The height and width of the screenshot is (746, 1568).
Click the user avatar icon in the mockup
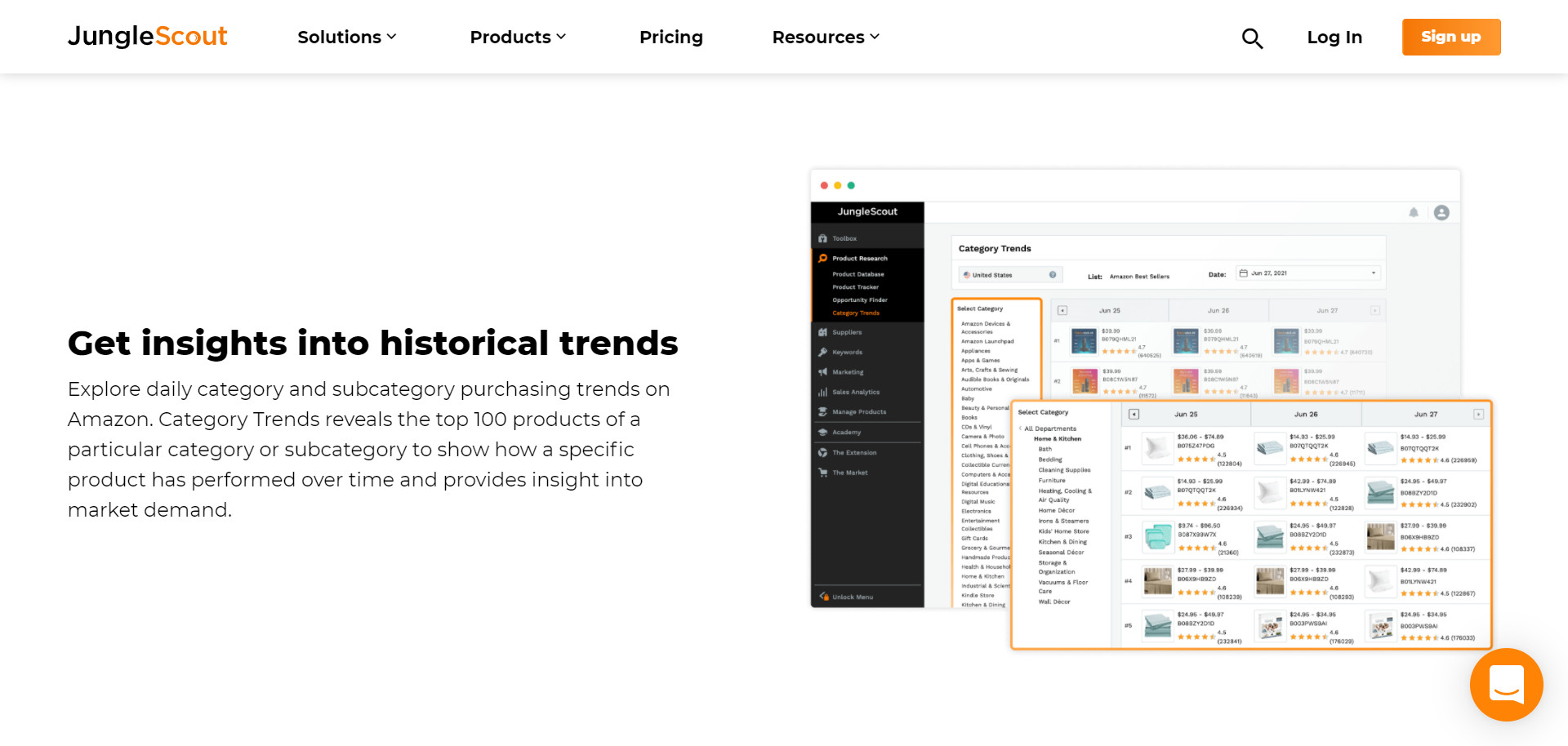point(1441,212)
